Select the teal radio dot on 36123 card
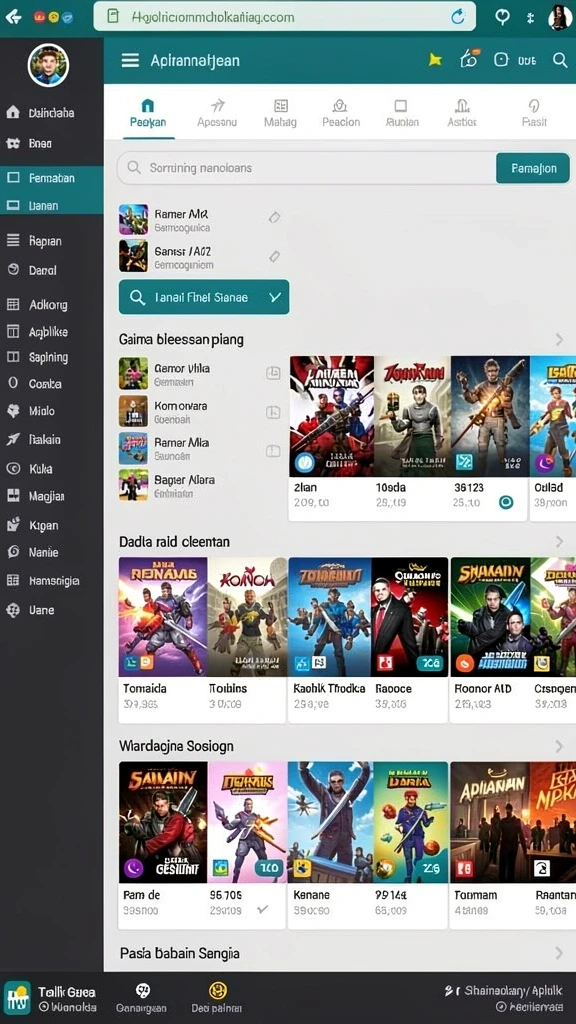 tap(505, 502)
